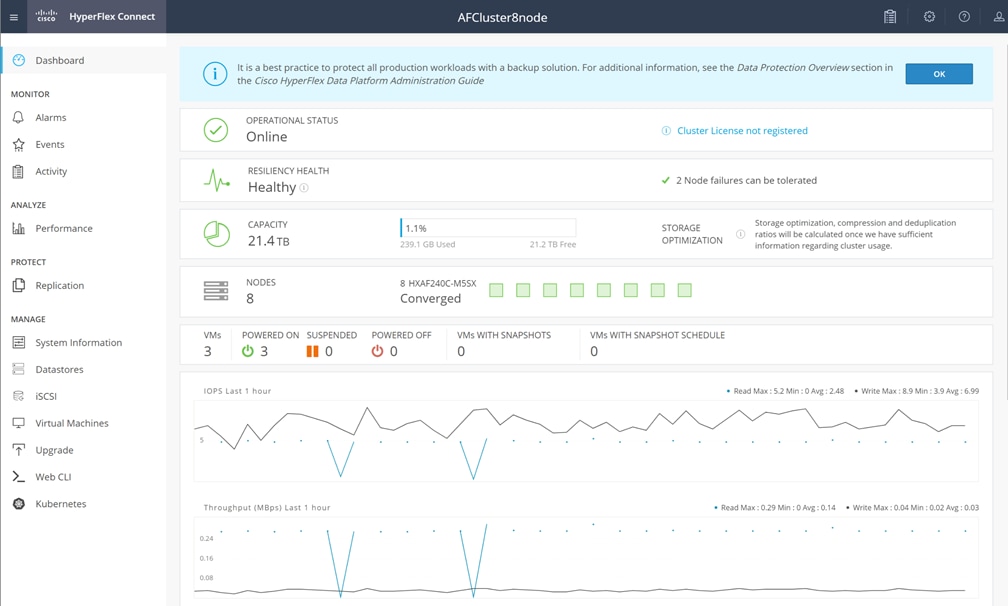Click the Kubernetes wheel icon
1008x606 pixels.
tap(19, 504)
